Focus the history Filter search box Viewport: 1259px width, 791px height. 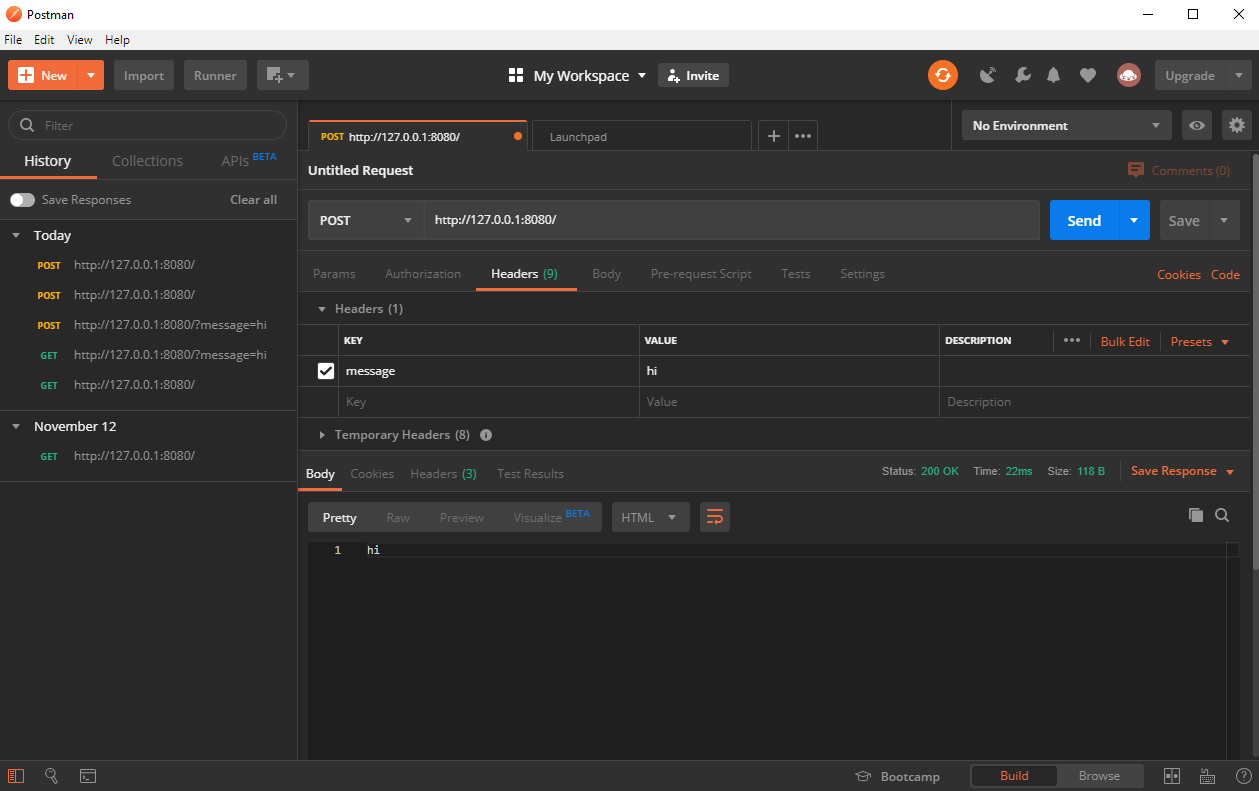point(148,125)
